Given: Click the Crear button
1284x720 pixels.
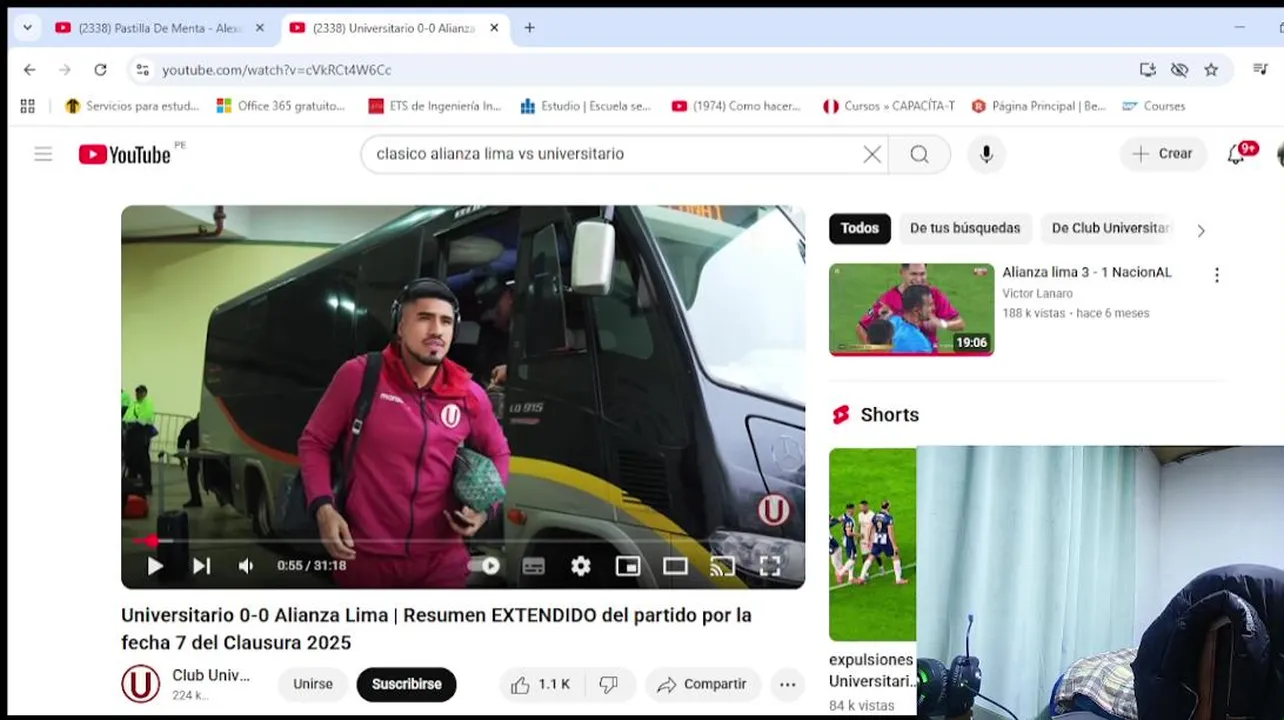Looking at the screenshot, I should click(x=1163, y=154).
